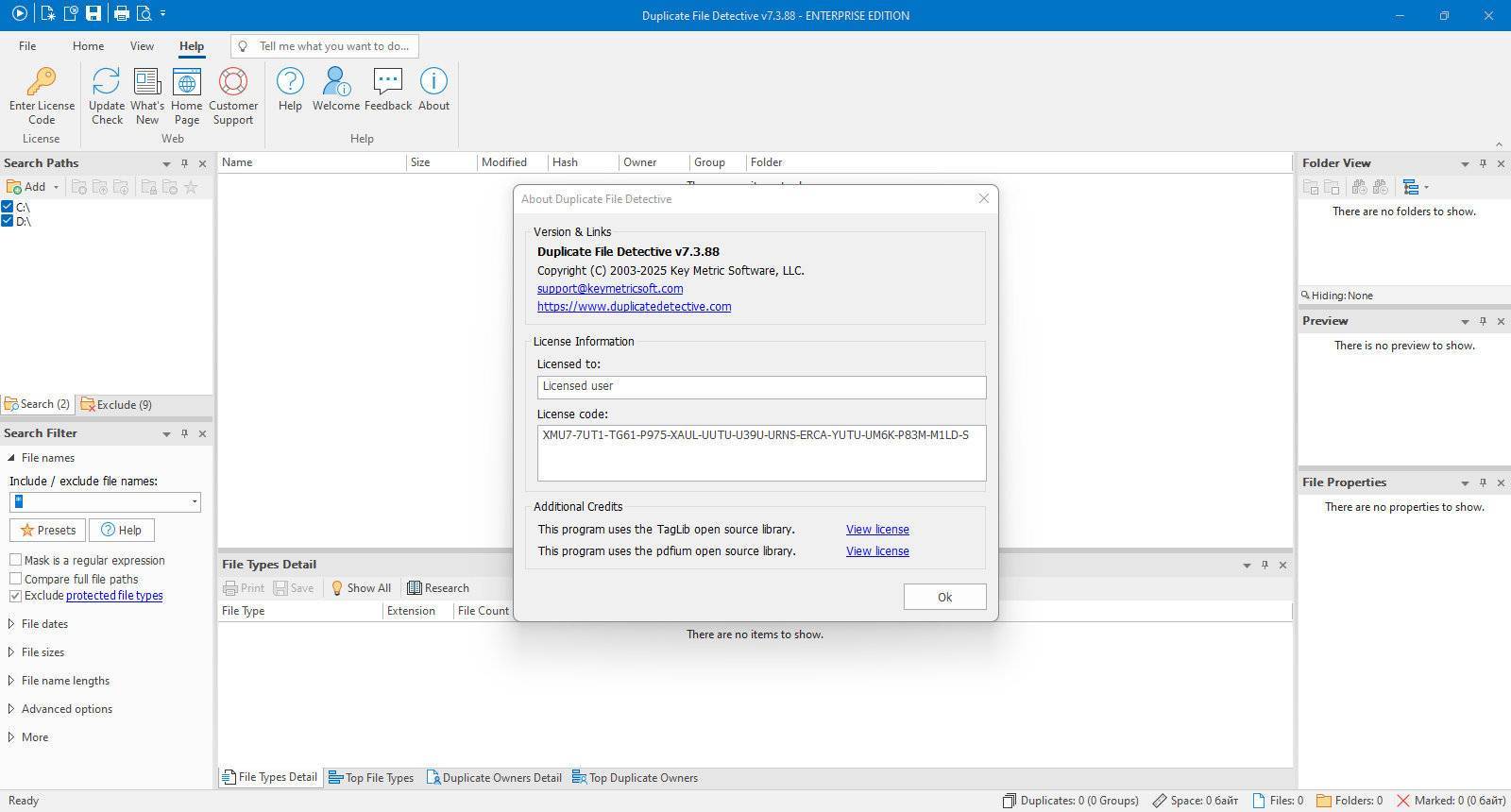Image resolution: width=1511 pixels, height=812 pixels.
Task: Click the Feedback speech bubble icon
Action: [388, 90]
